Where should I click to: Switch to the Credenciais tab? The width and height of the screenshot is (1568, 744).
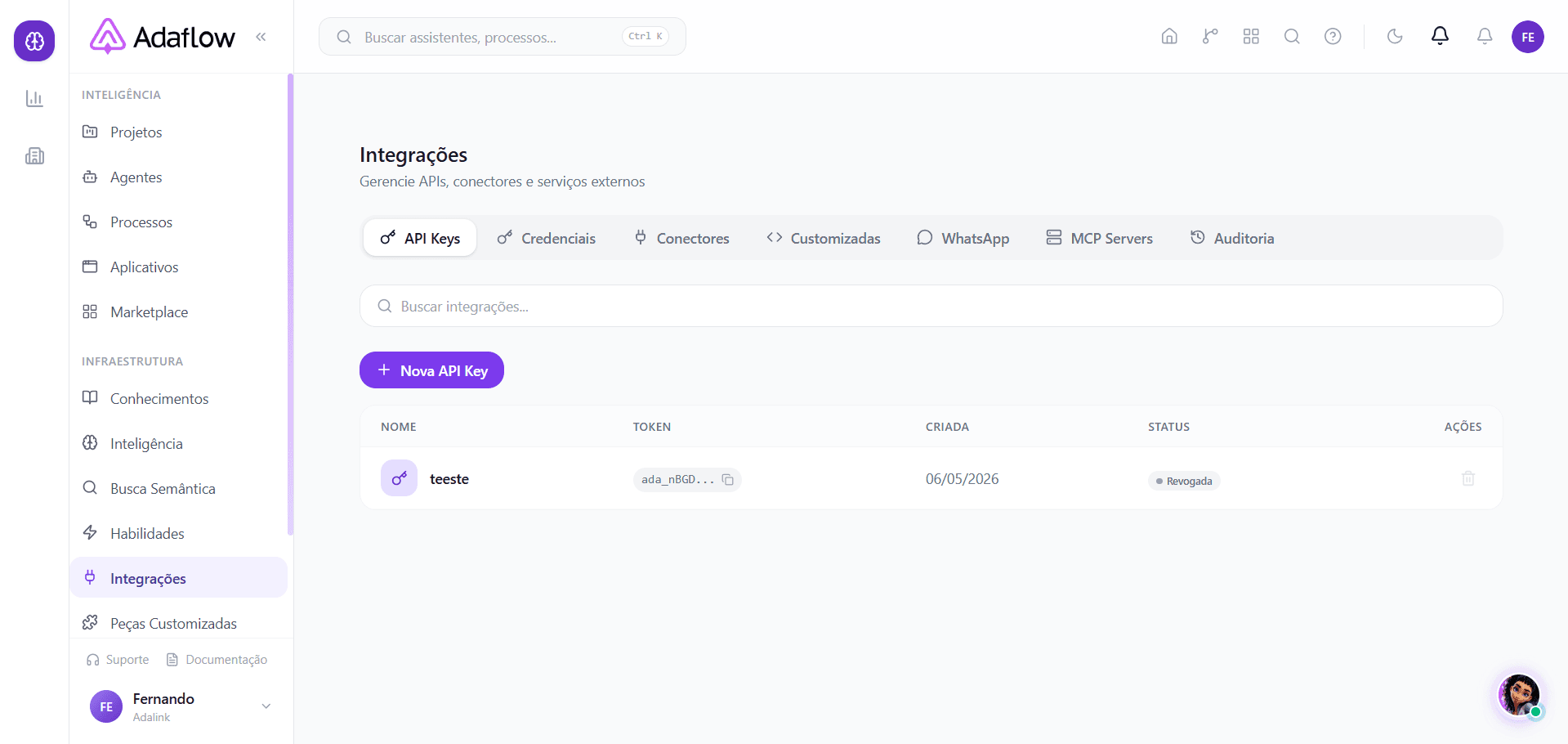(546, 238)
